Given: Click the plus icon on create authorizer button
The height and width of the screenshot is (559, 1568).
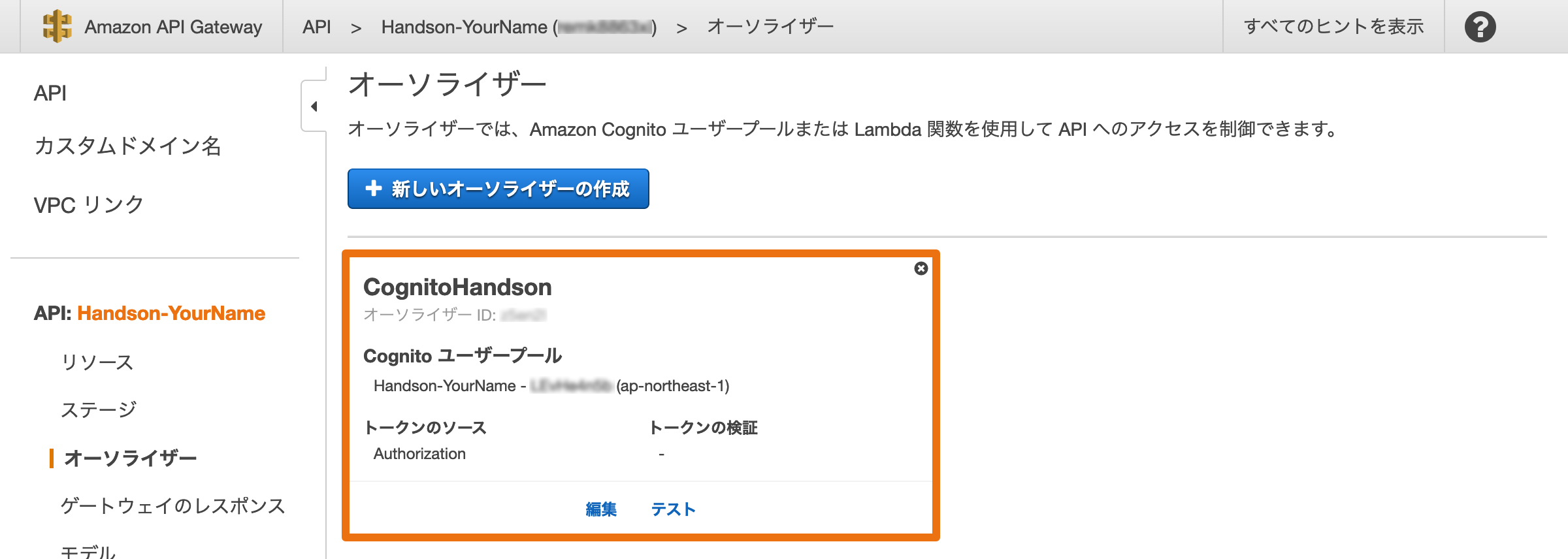Looking at the screenshot, I should pos(373,188).
